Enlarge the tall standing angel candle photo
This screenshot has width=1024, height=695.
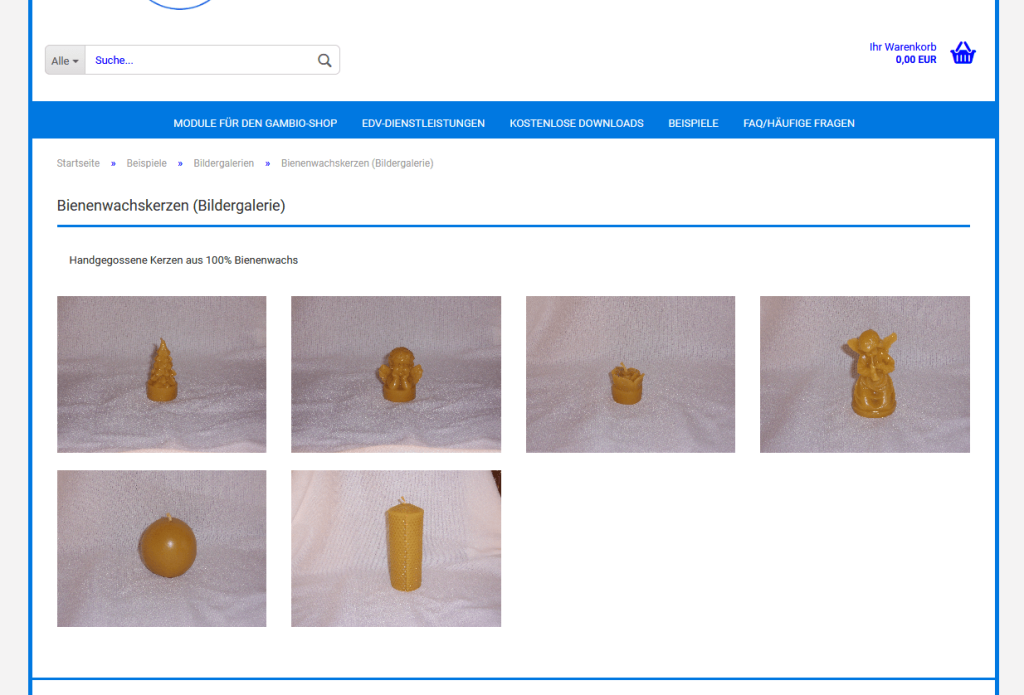pos(864,374)
